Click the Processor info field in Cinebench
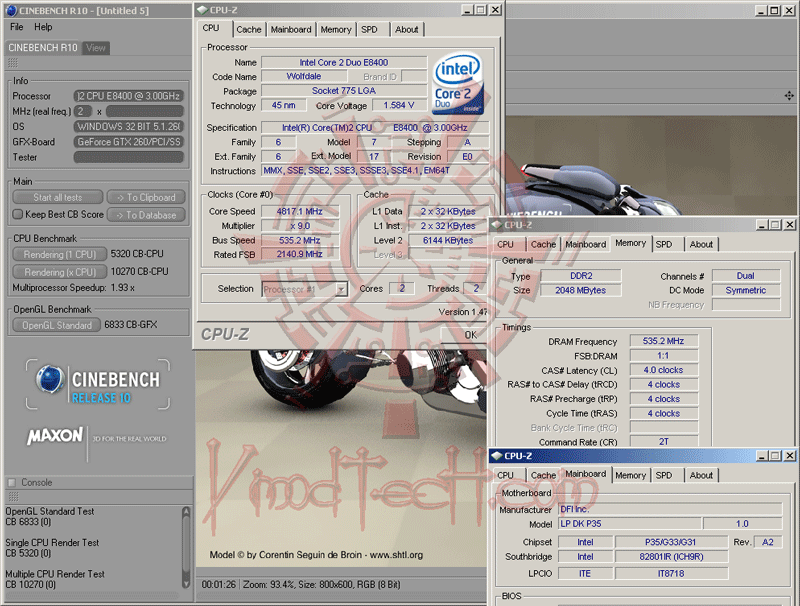The width and height of the screenshot is (800, 606). [129, 96]
